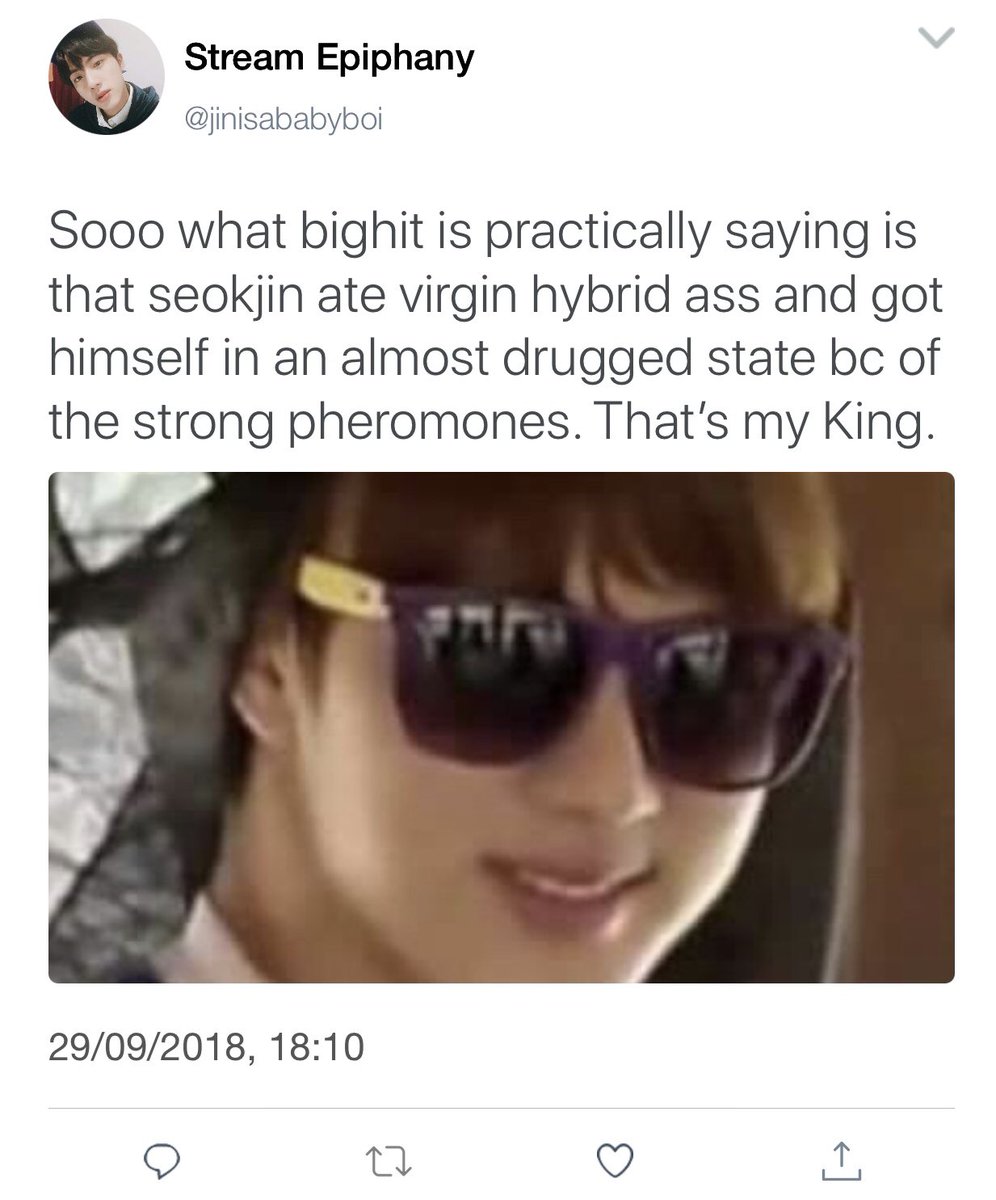The width and height of the screenshot is (996, 1200).
Task: Expand tweet options with the top-right chevron
Action: [x=935, y=39]
